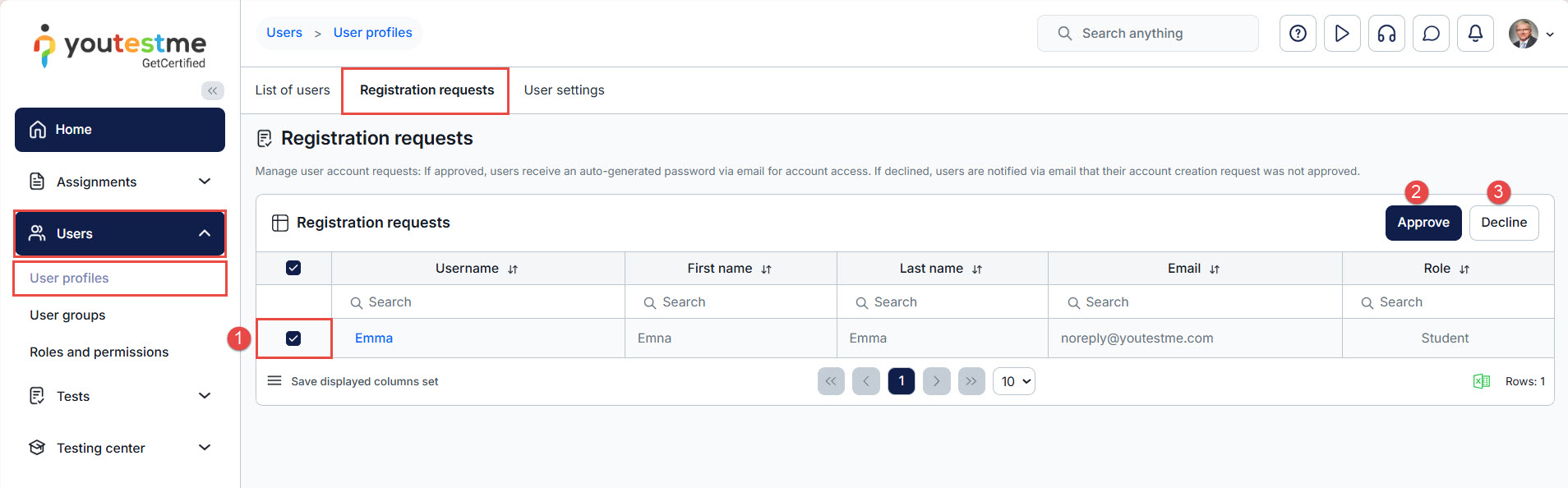Open the video tutorial play icon
The image size is (1568, 488).
(x=1342, y=34)
